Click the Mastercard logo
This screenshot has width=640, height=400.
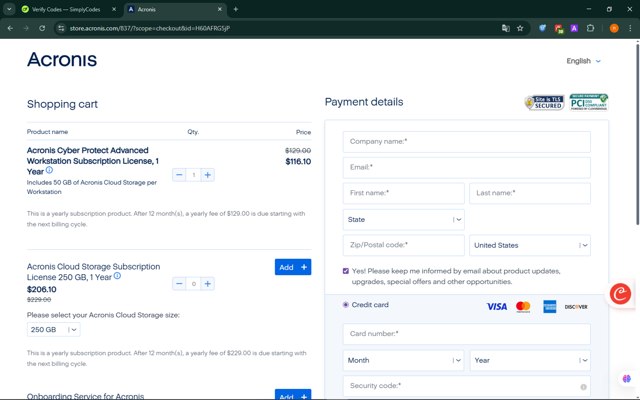[x=523, y=307]
